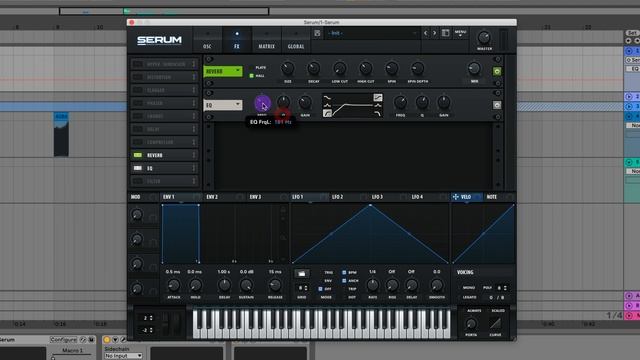Click the Reverb Low Cut knob
Viewport: 640px width, 360px height.
point(339,69)
